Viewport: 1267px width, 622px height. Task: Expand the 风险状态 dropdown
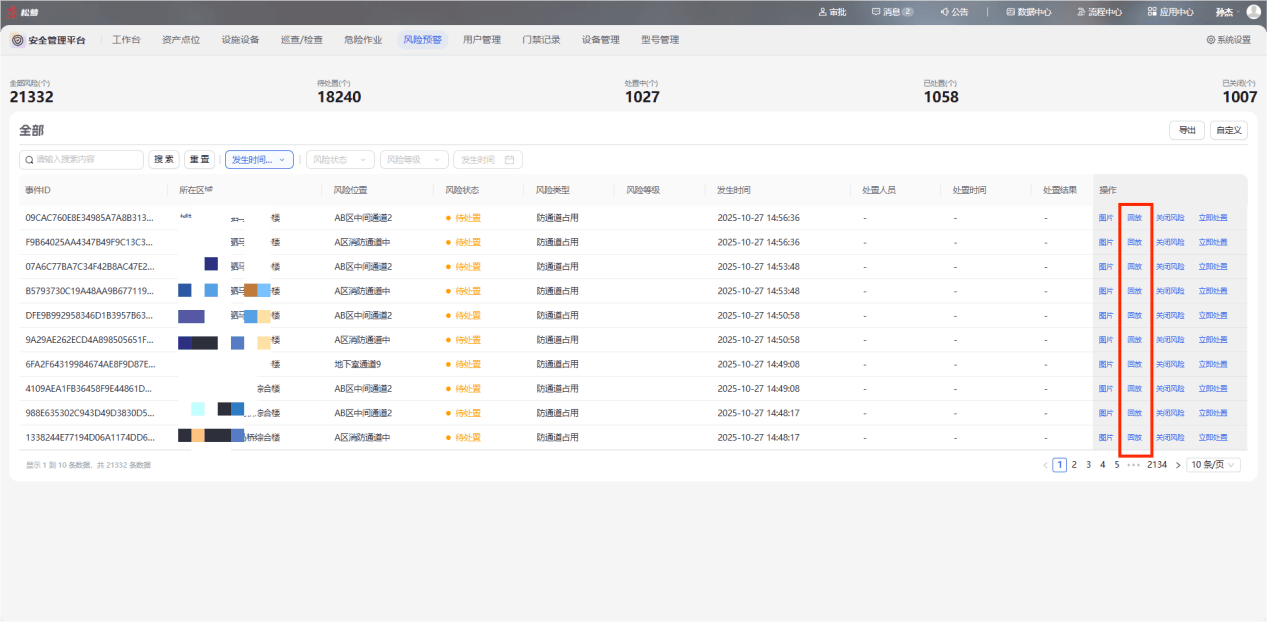click(340, 160)
